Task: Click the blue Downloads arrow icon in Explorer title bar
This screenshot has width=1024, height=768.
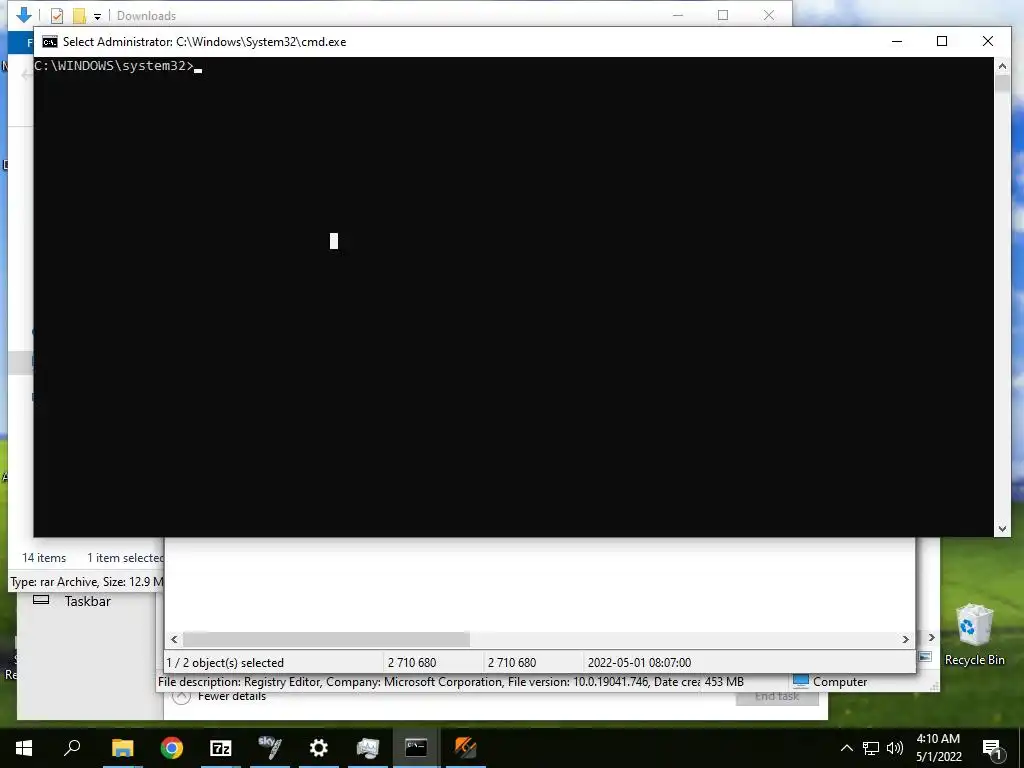Action: (x=24, y=15)
